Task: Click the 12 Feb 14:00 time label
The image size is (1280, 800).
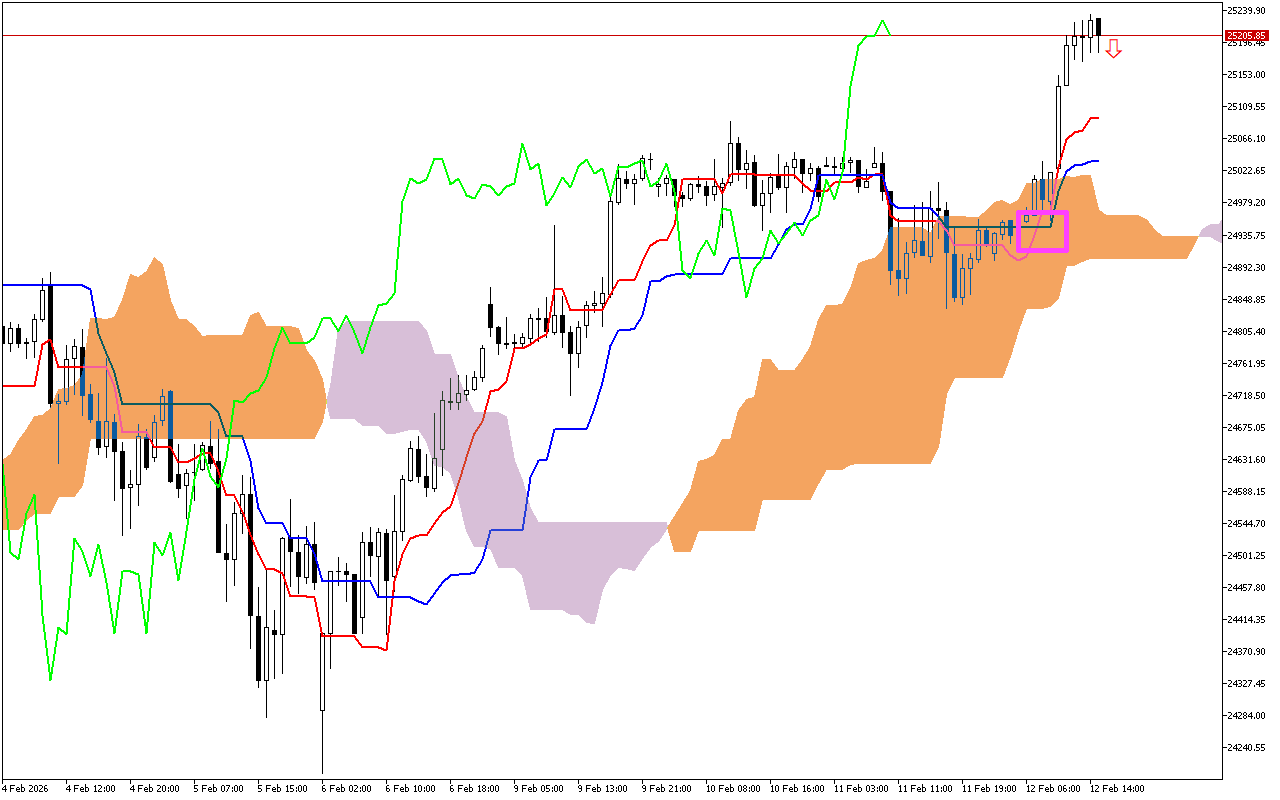Action: coord(1117,788)
